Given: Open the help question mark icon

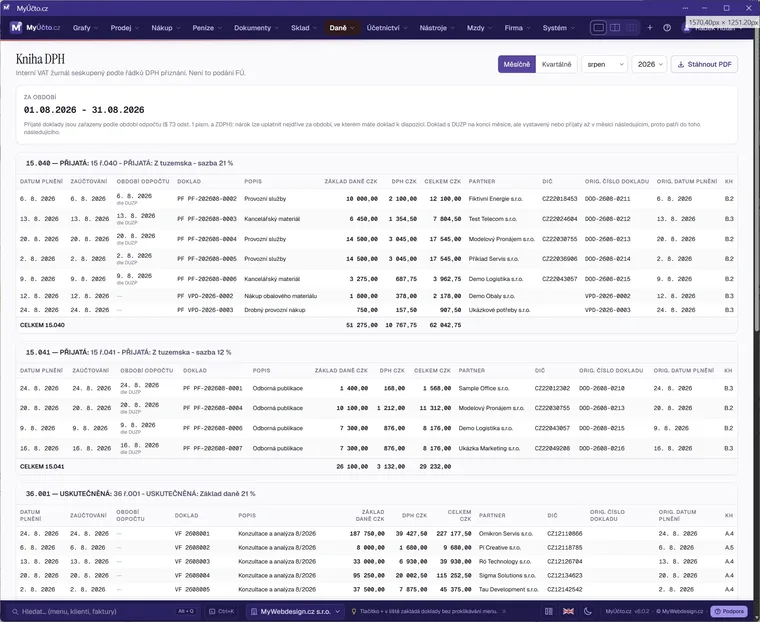Looking at the screenshot, I should point(667,28).
